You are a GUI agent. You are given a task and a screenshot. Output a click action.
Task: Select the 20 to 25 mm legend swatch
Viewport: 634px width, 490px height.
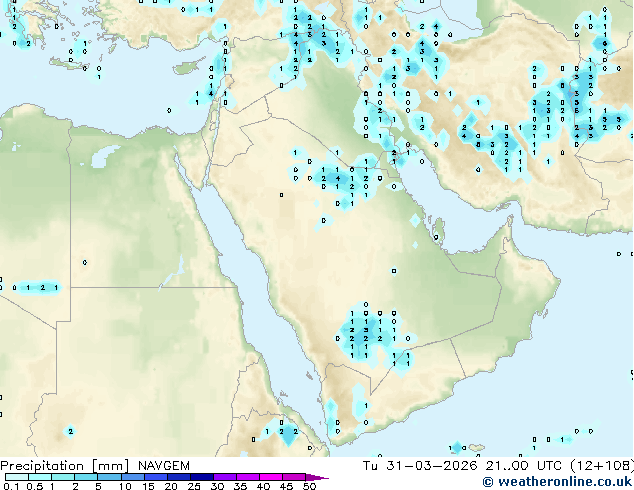(179, 477)
